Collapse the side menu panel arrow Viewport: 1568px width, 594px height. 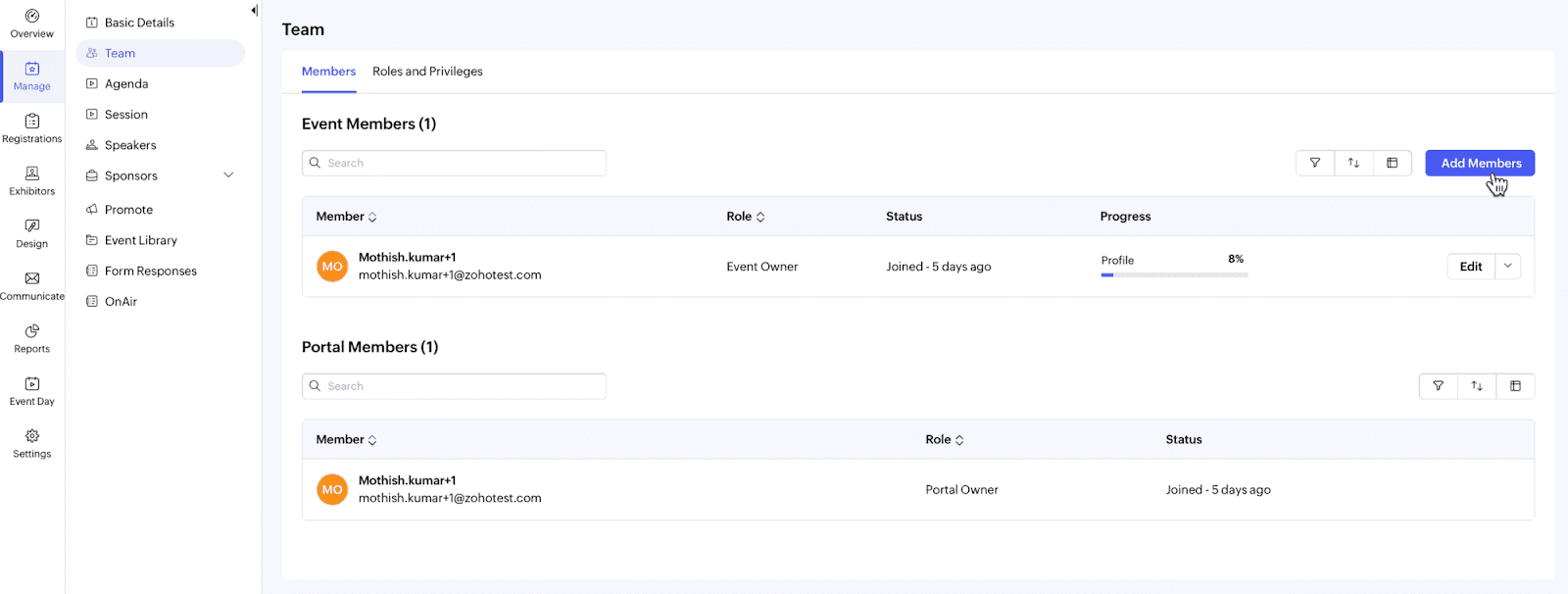coord(254,11)
